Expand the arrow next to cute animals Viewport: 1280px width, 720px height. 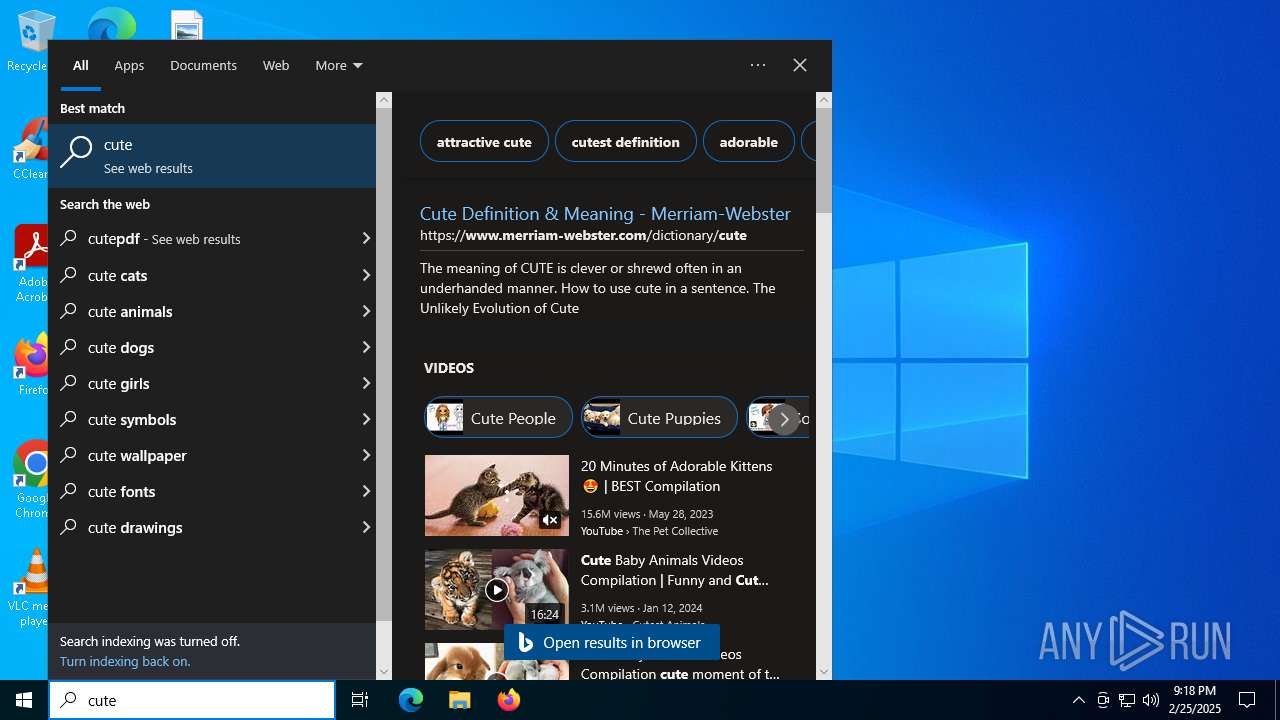pyautogui.click(x=365, y=311)
